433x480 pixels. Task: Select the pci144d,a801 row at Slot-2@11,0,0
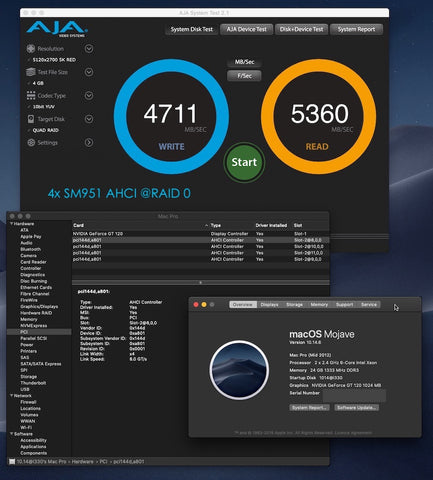tap(201, 253)
